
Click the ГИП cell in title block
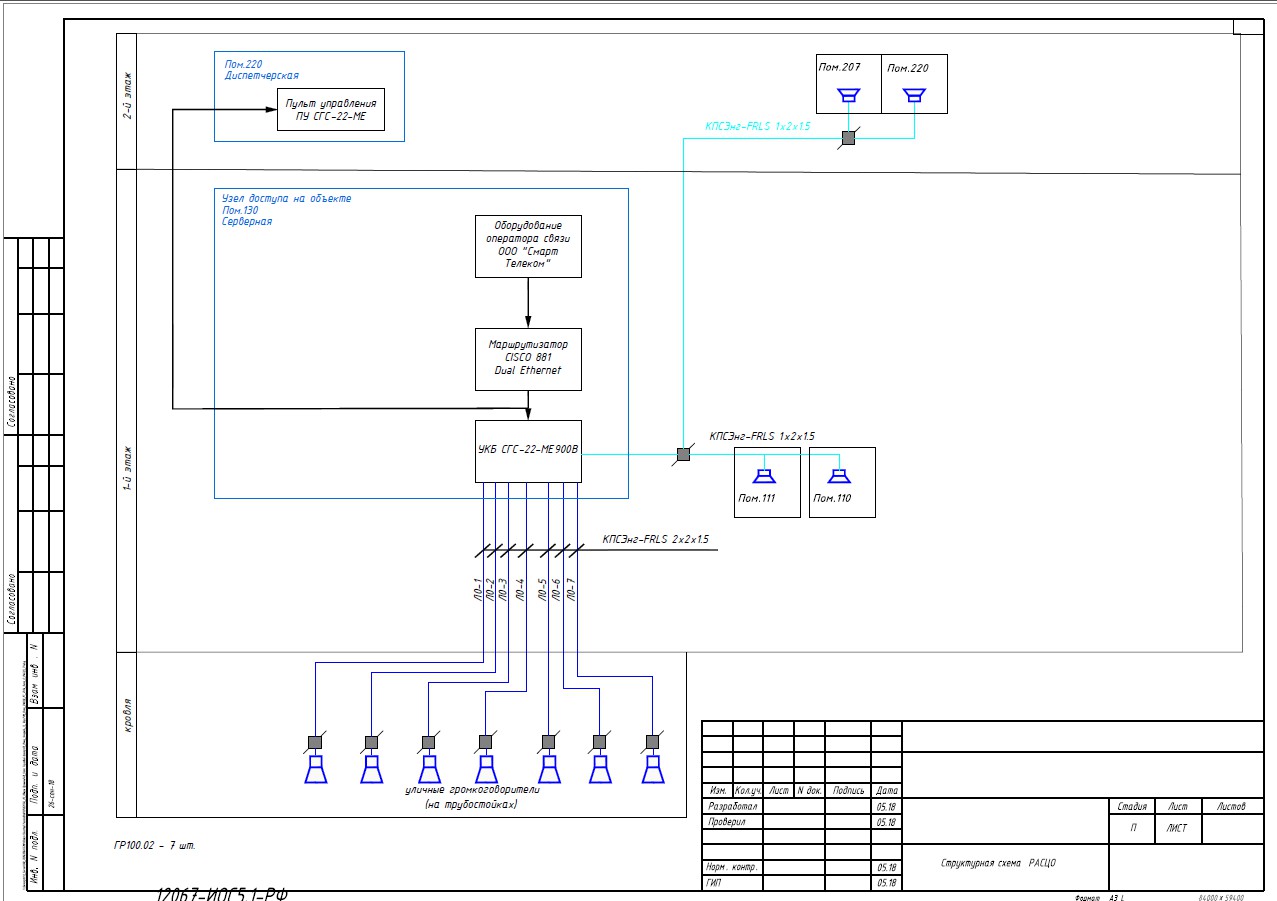tap(733, 883)
